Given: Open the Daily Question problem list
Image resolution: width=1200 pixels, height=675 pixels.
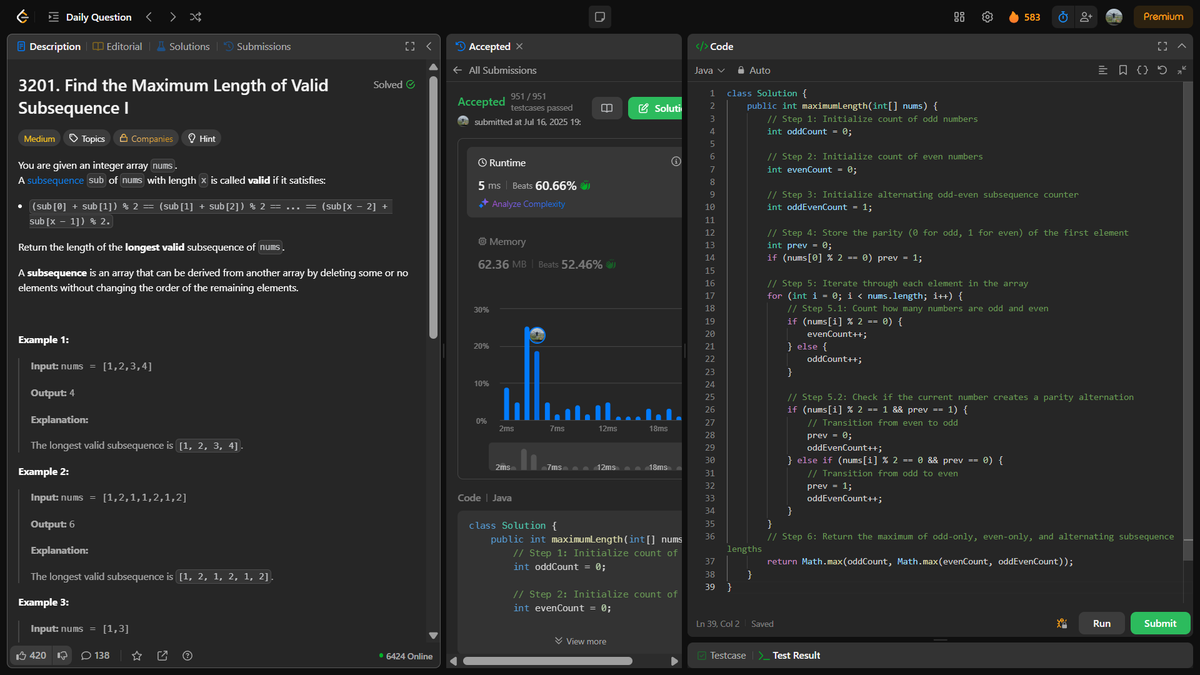Looking at the screenshot, I should (90, 17).
